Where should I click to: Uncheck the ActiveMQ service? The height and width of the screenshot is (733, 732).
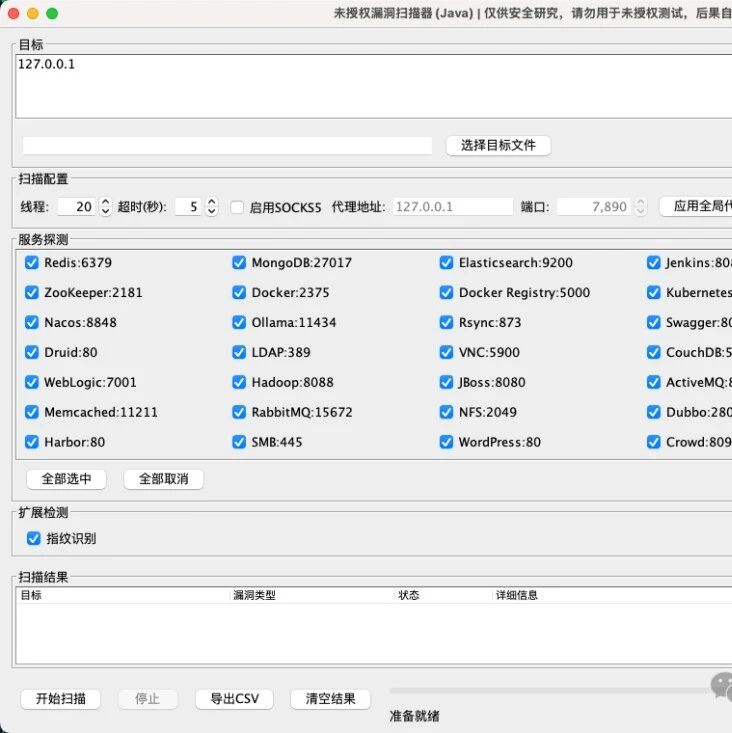(x=653, y=382)
